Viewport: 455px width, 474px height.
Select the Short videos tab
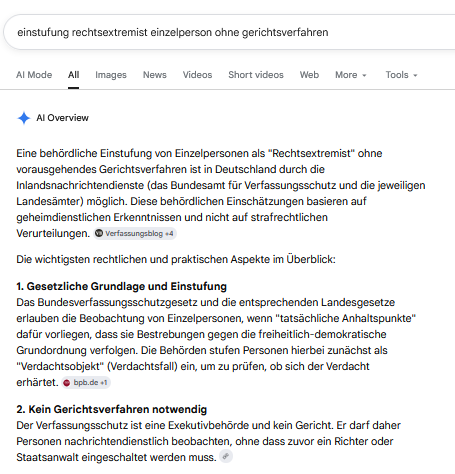tap(256, 75)
